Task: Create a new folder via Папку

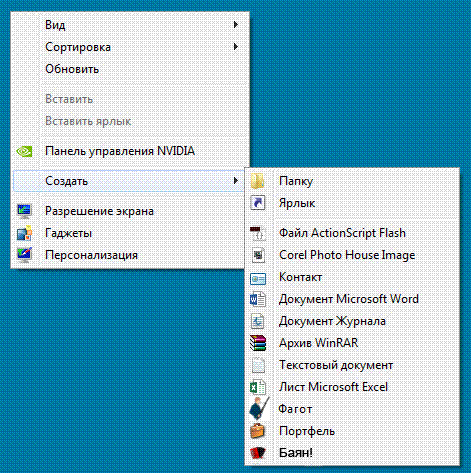Action: tap(352, 181)
